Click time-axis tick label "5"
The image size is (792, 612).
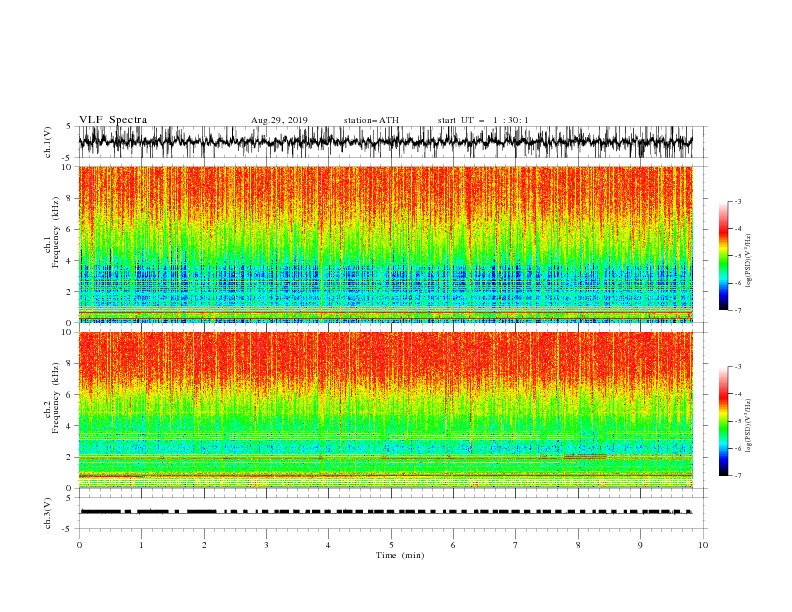click(x=391, y=545)
